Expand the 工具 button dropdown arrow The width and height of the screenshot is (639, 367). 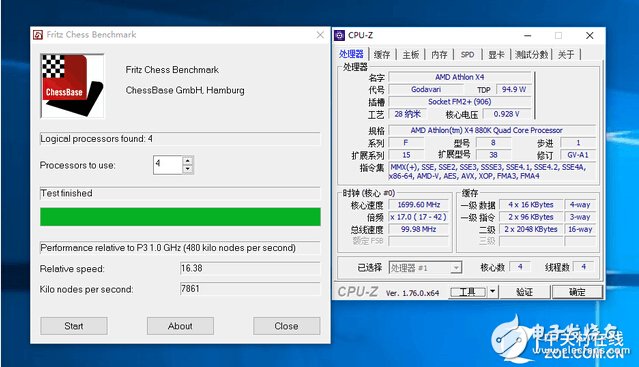click(493, 292)
